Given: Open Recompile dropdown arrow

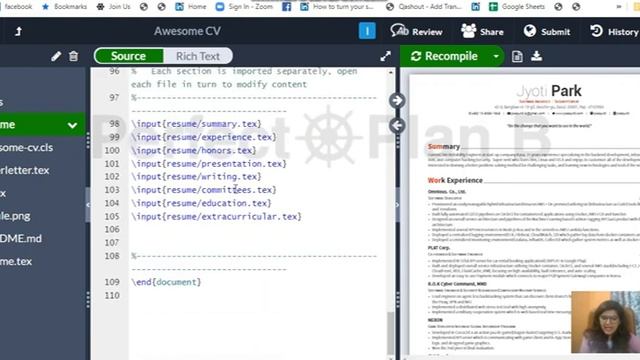Looking at the screenshot, I should pyautogui.click(x=496, y=56).
